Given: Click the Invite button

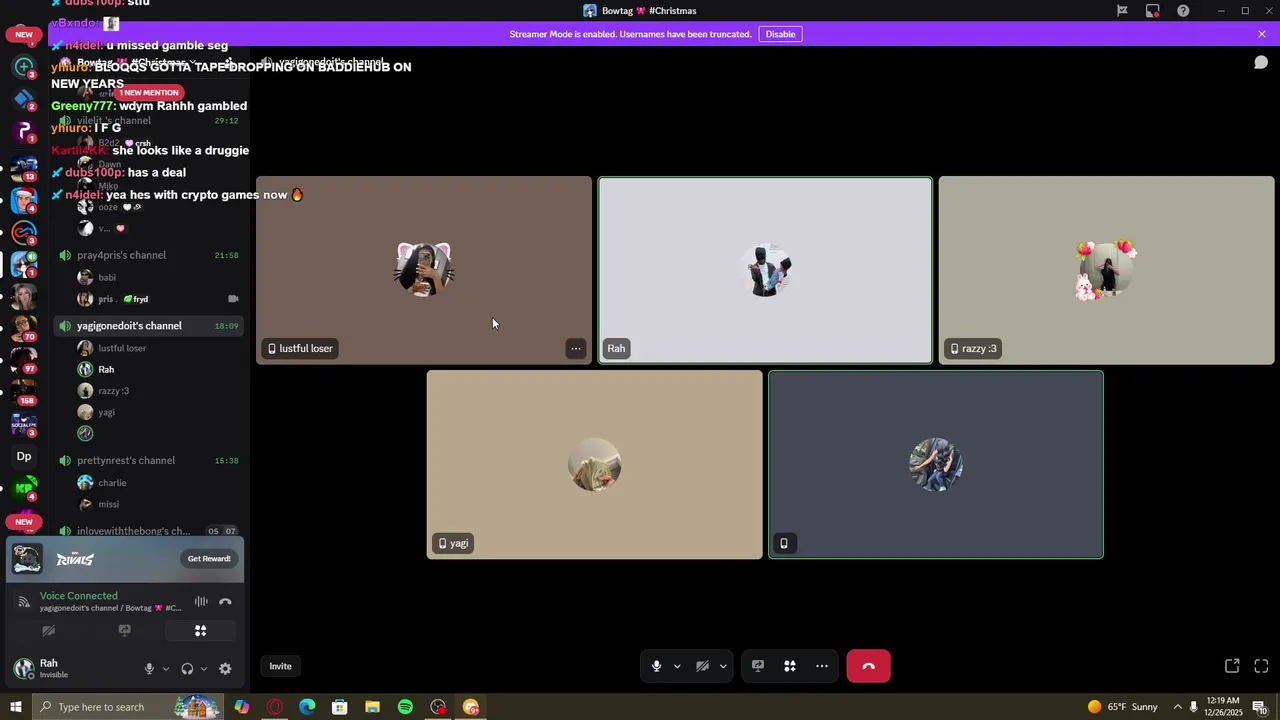Looking at the screenshot, I should pyautogui.click(x=280, y=666).
